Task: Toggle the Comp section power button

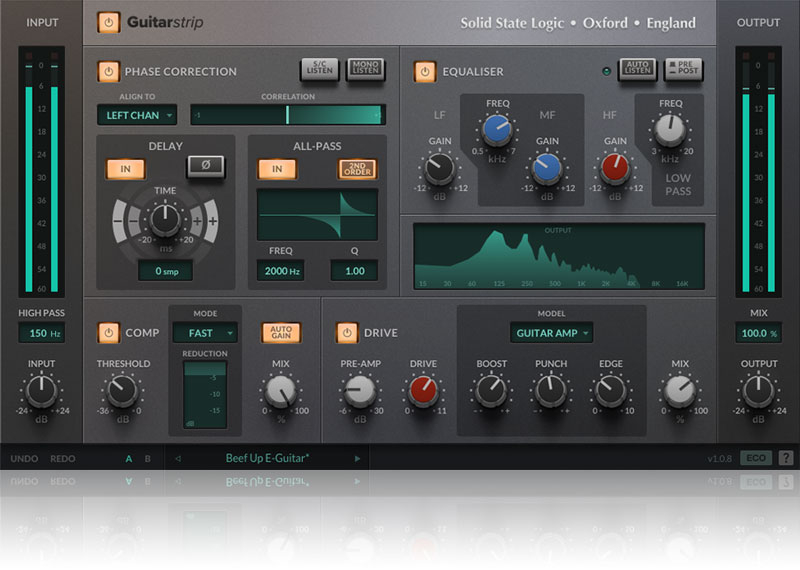Action: (x=109, y=333)
